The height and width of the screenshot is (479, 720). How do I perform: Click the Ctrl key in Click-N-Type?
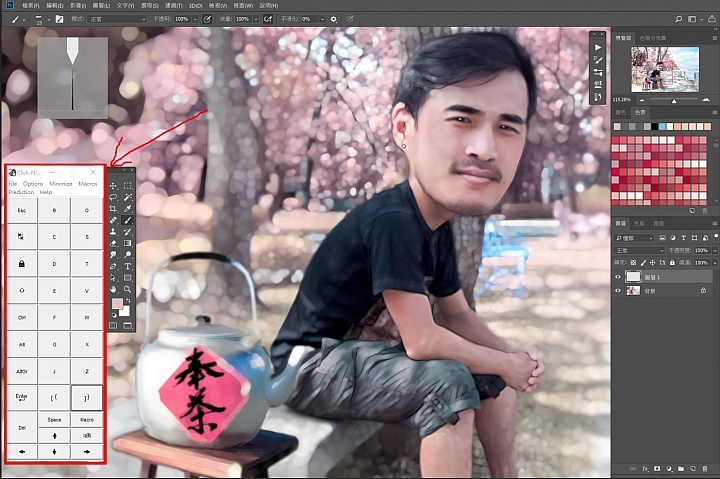click(22, 317)
